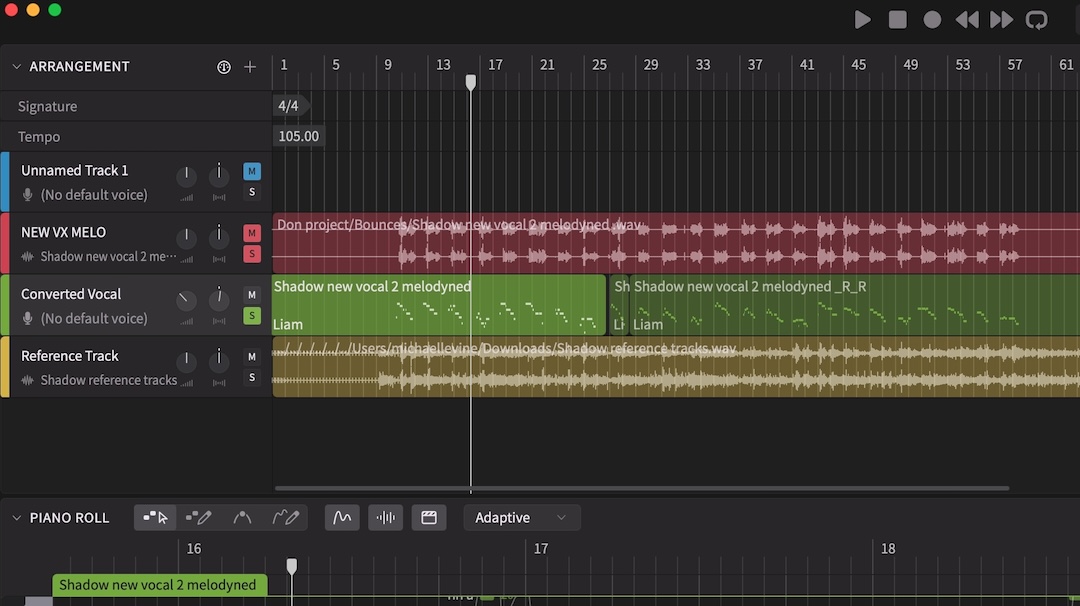Collapse the Piano Roll panel
This screenshot has height=606, width=1080.
coord(16,518)
